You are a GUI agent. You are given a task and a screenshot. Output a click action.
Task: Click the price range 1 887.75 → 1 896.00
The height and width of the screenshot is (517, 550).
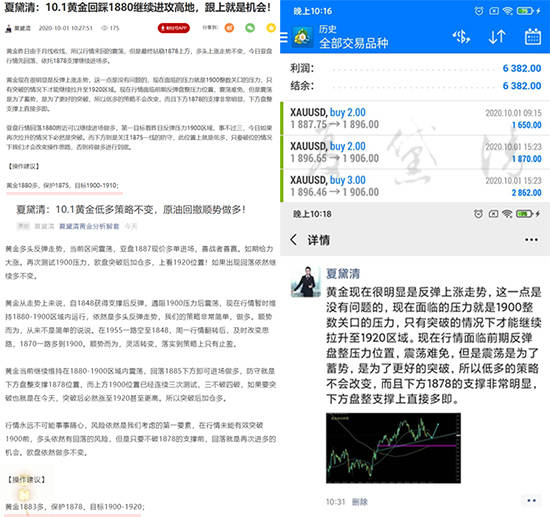point(335,125)
